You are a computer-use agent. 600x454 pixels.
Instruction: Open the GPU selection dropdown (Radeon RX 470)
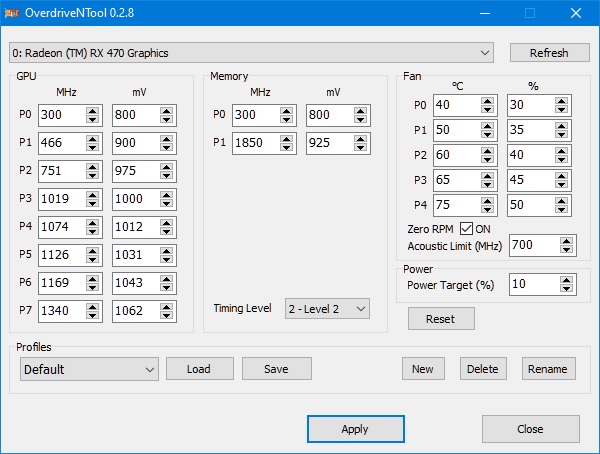251,53
